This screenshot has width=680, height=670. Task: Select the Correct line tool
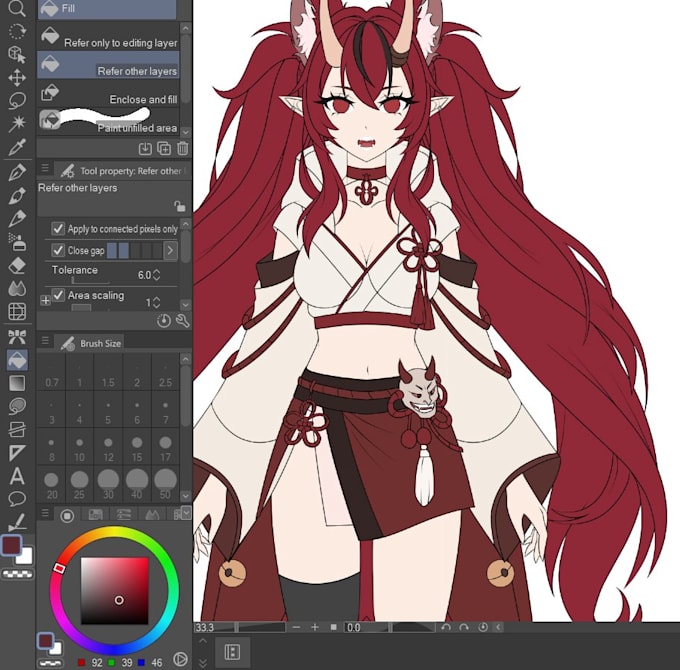click(17, 522)
